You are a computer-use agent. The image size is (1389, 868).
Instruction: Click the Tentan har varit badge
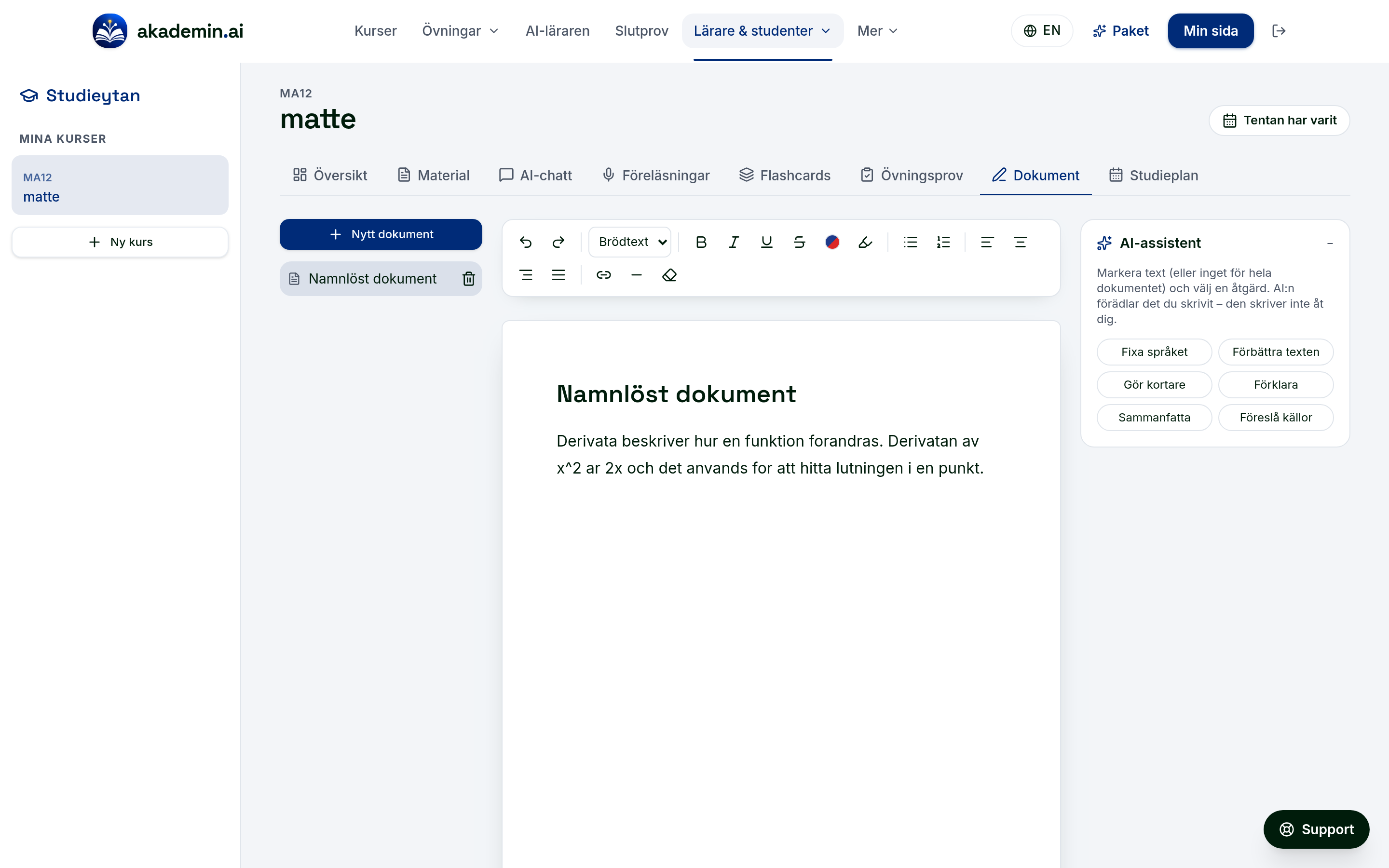tap(1280, 121)
